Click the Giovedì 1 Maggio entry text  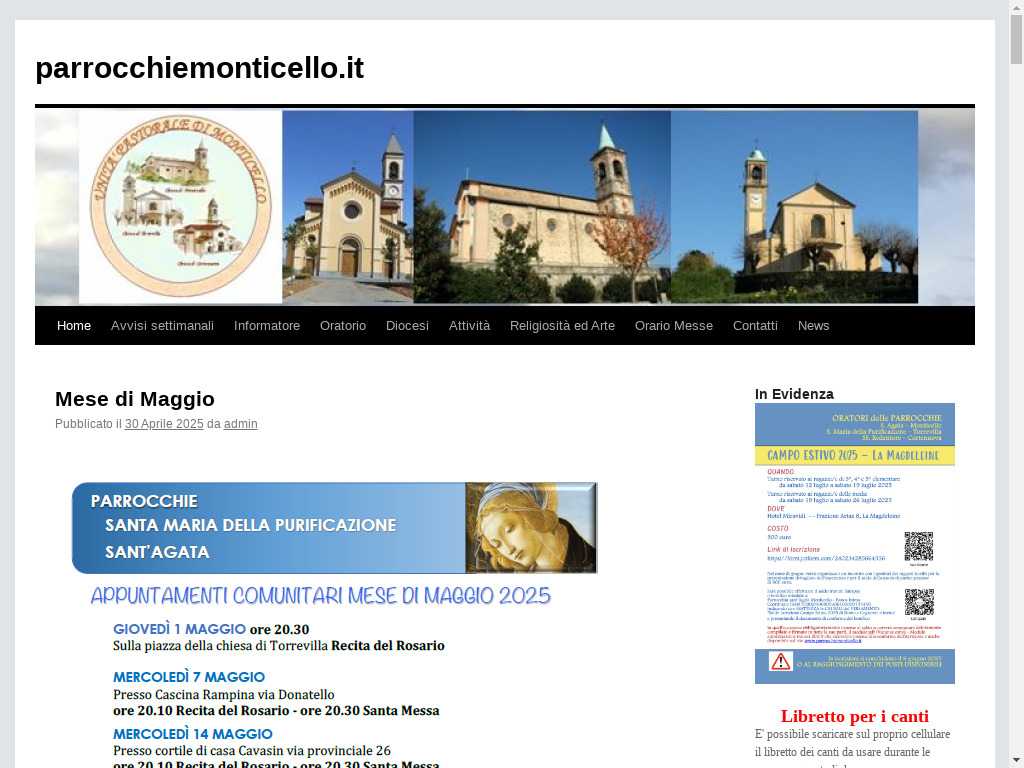[x=279, y=637]
